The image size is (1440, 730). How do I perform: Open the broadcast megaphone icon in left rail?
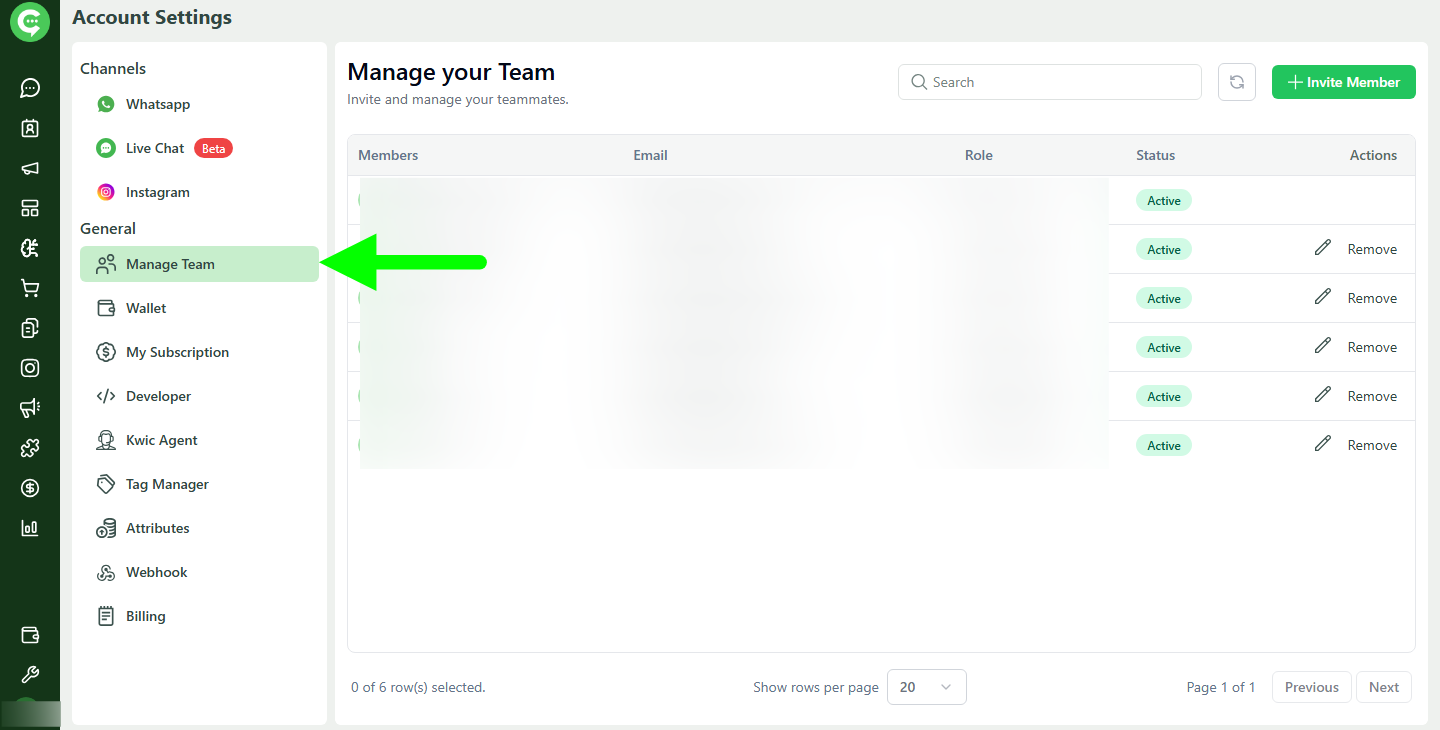(x=30, y=168)
